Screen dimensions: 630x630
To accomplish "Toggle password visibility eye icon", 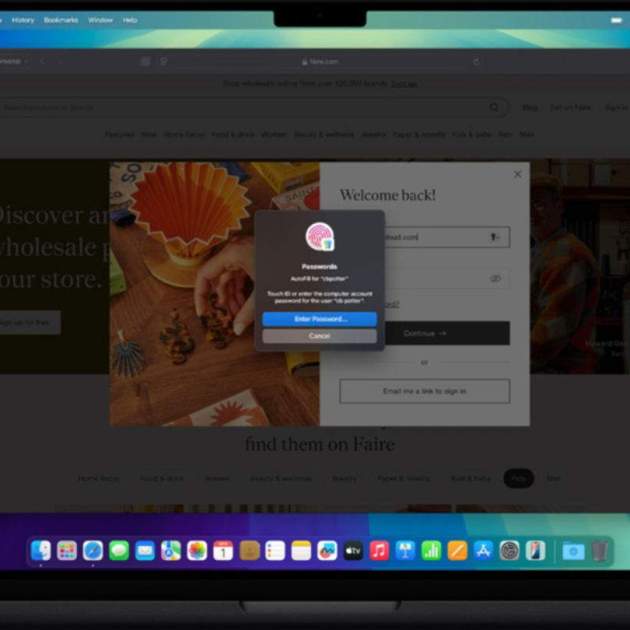I will tap(495, 279).
